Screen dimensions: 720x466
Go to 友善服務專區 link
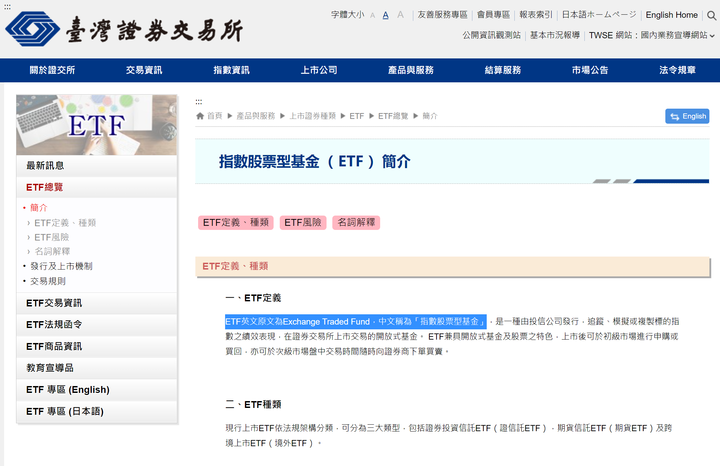tap(442, 15)
